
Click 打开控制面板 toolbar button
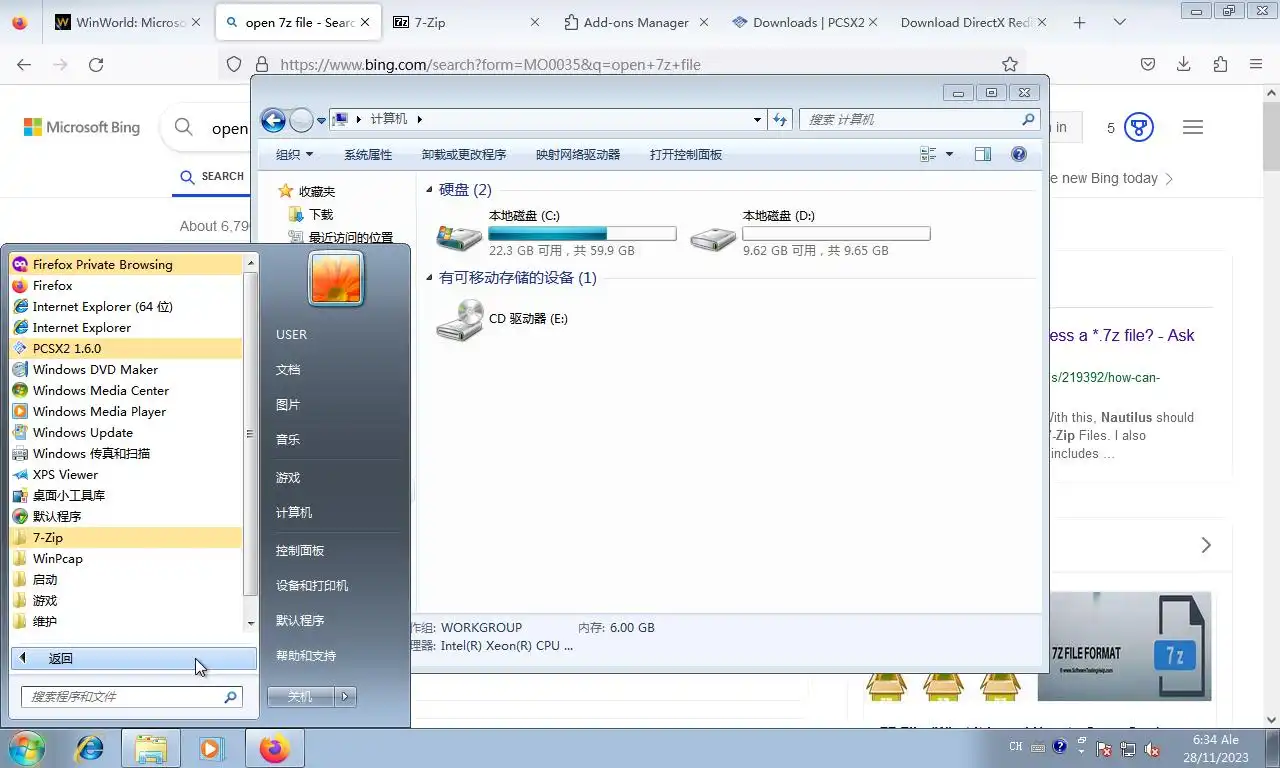(686, 154)
